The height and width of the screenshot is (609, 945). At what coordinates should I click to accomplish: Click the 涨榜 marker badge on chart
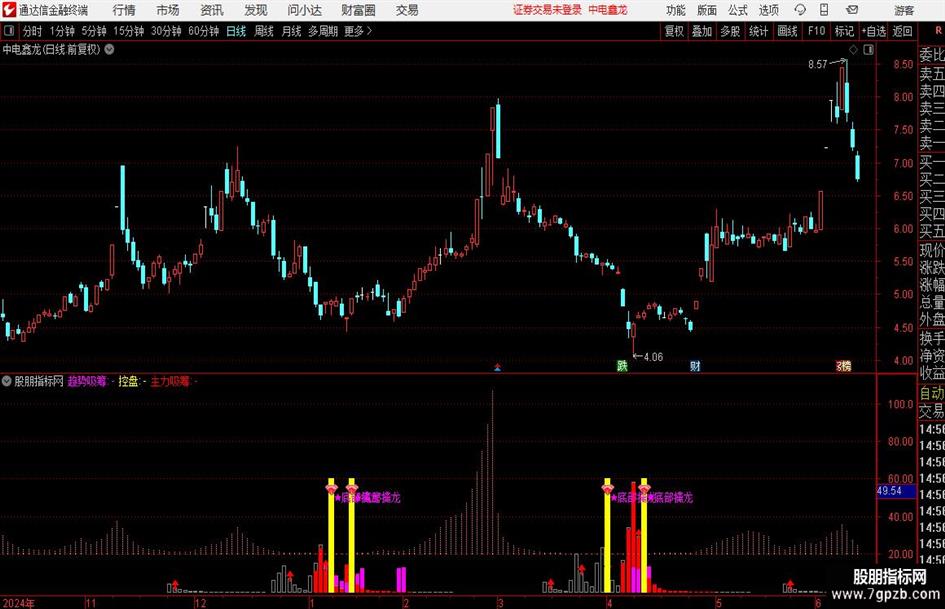[x=843, y=365]
